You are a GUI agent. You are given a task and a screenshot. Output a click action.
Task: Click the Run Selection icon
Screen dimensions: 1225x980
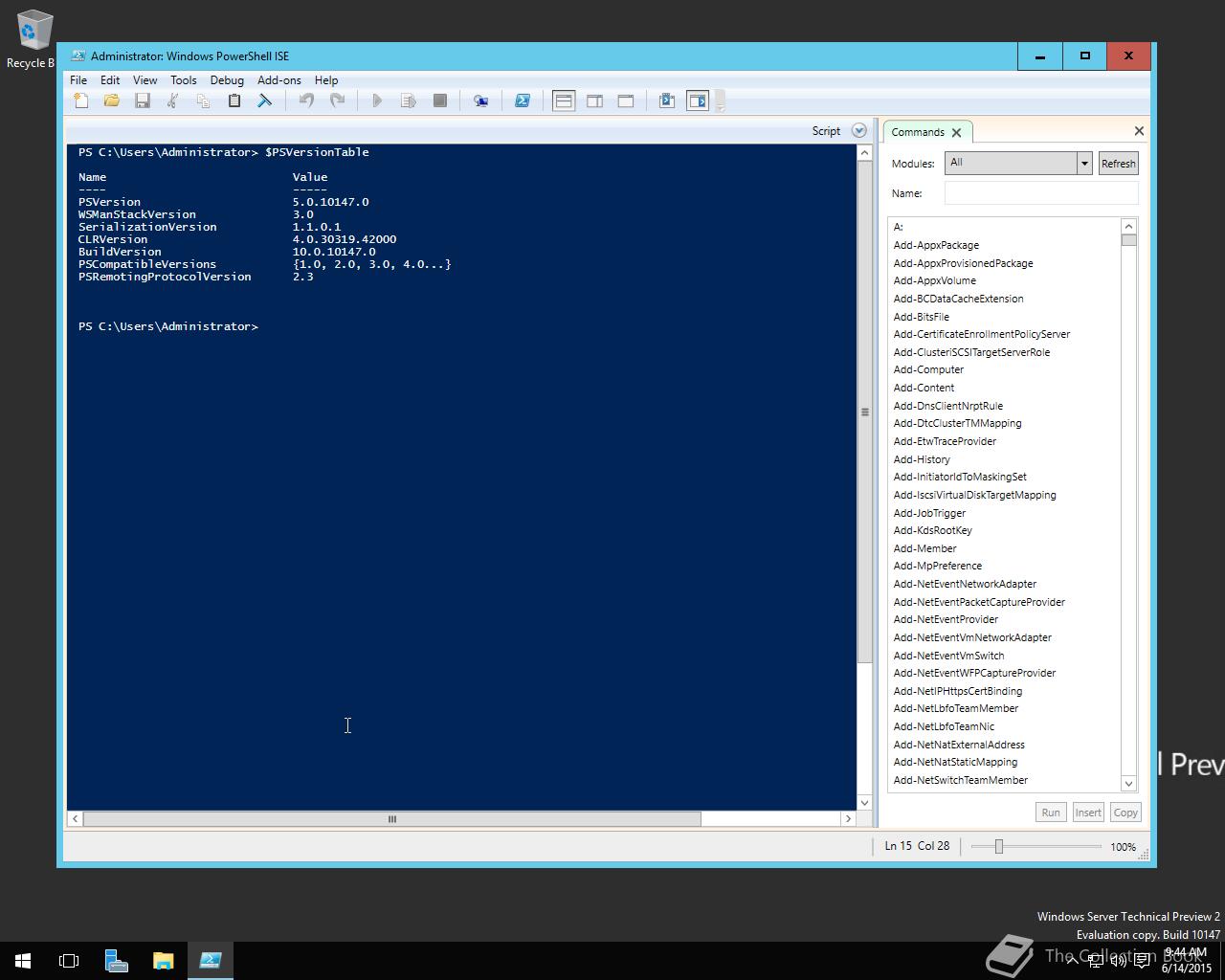tap(408, 100)
